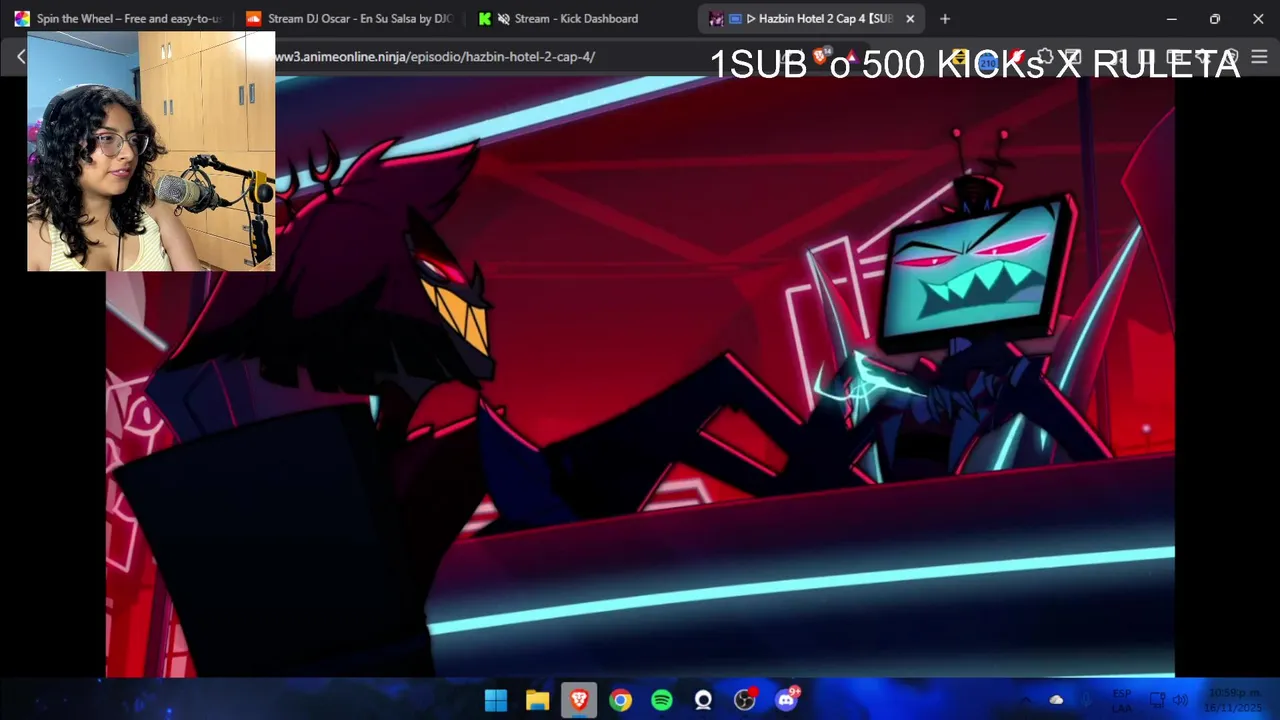Switch to the Spin the Wheel tab
Viewport: 1280px width, 720px height.
[x=117, y=18]
